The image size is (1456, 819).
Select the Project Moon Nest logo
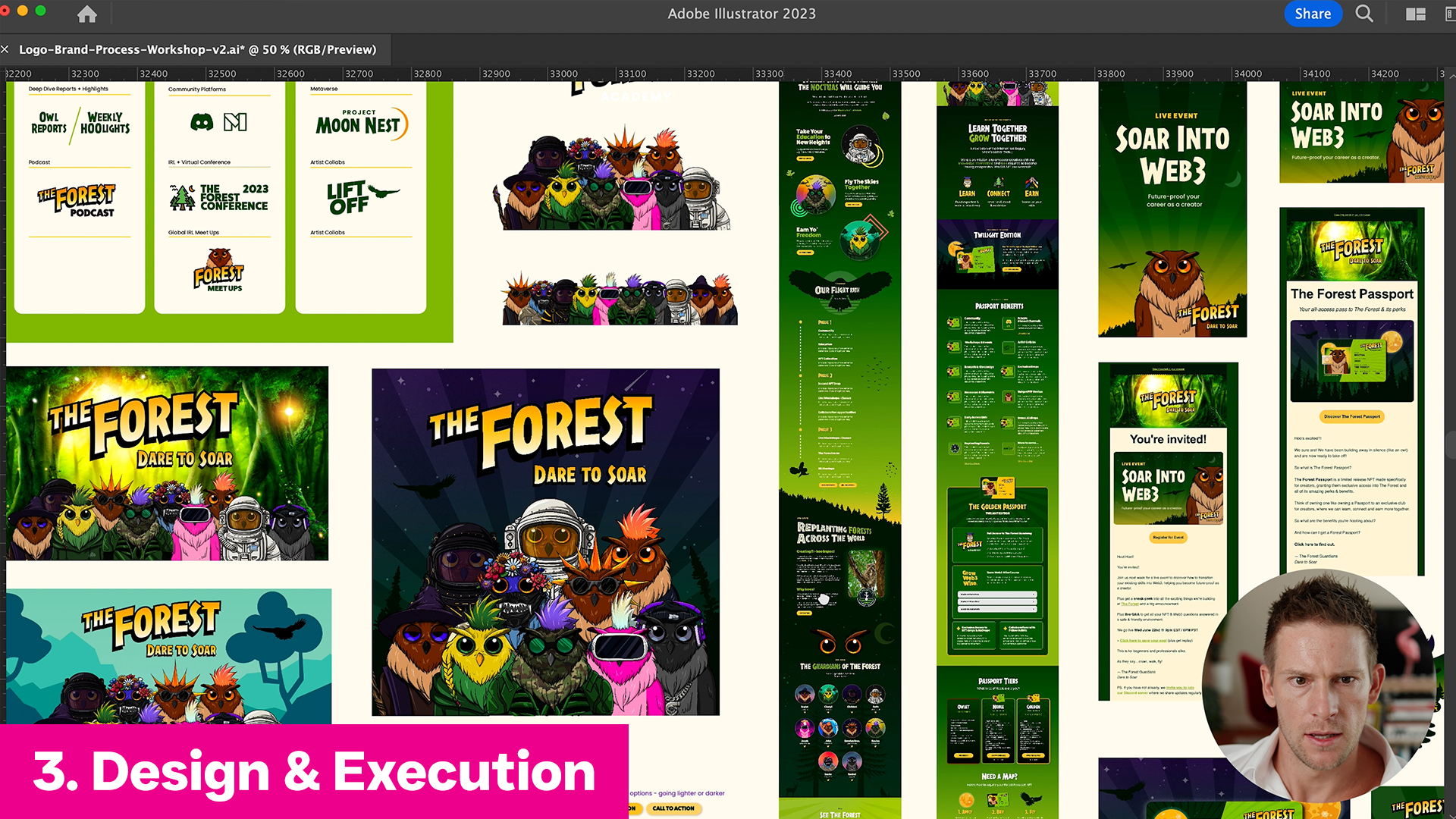(x=361, y=123)
